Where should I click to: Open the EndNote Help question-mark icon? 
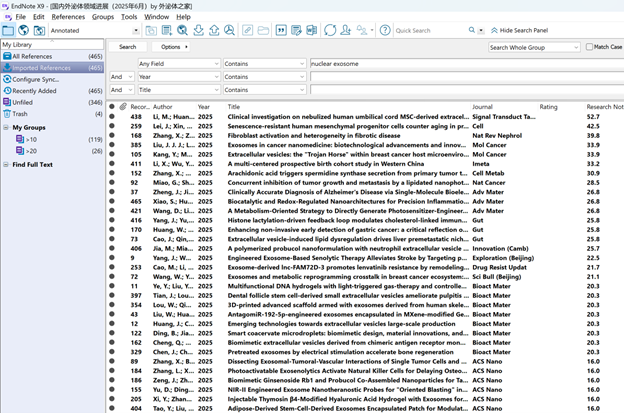pyautogui.click(x=385, y=30)
